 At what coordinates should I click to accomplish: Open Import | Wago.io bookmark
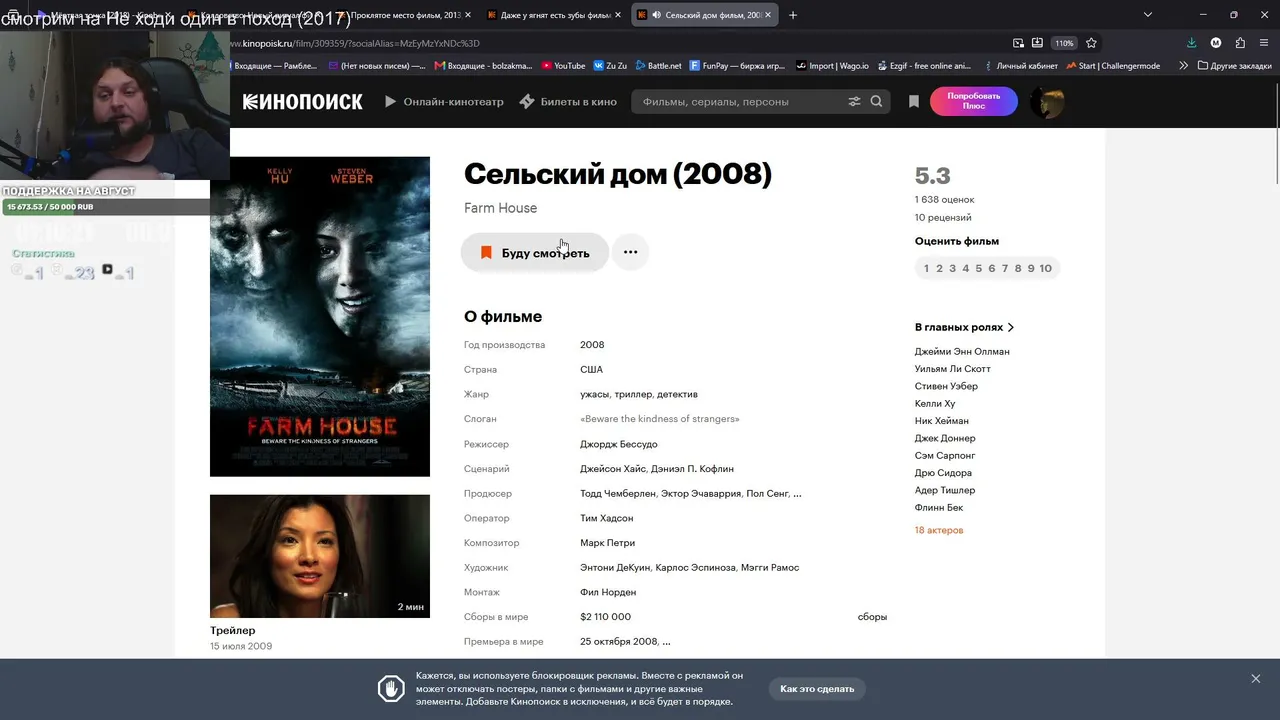tap(832, 66)
